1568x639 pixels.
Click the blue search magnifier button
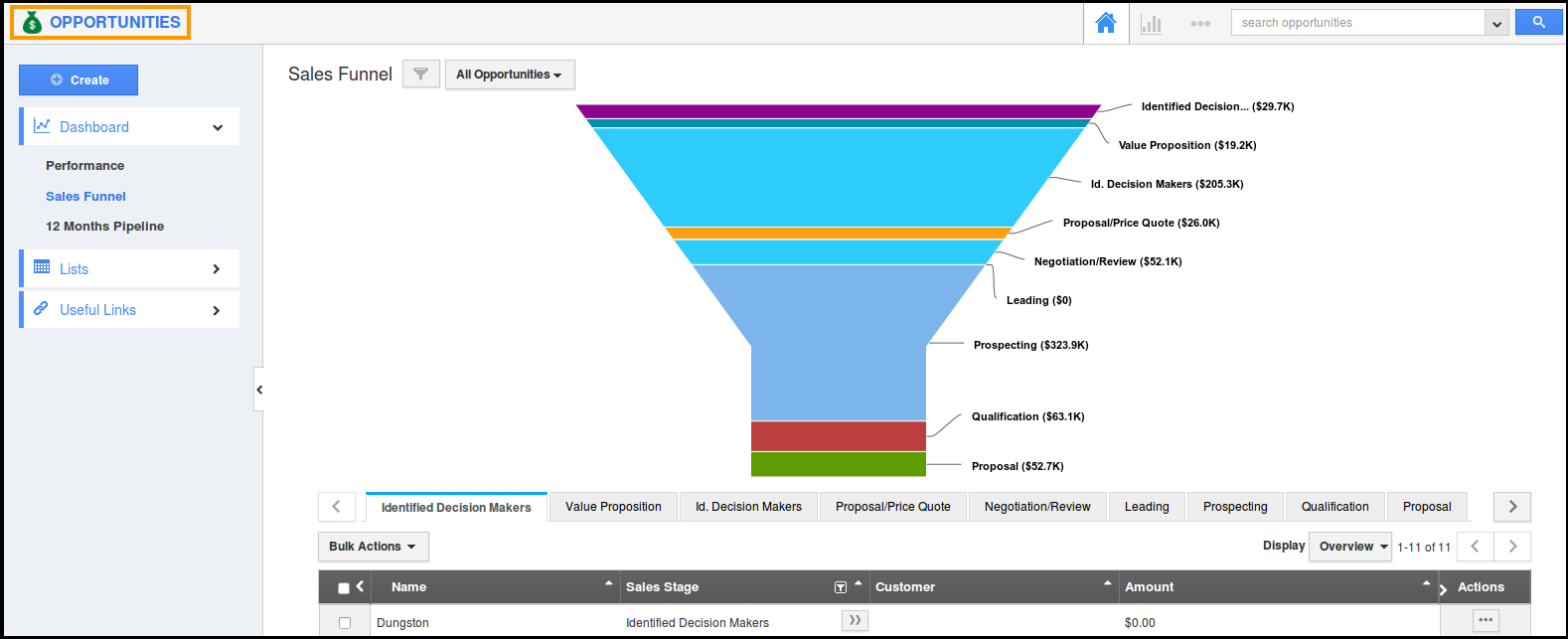tap(1538, 22)
